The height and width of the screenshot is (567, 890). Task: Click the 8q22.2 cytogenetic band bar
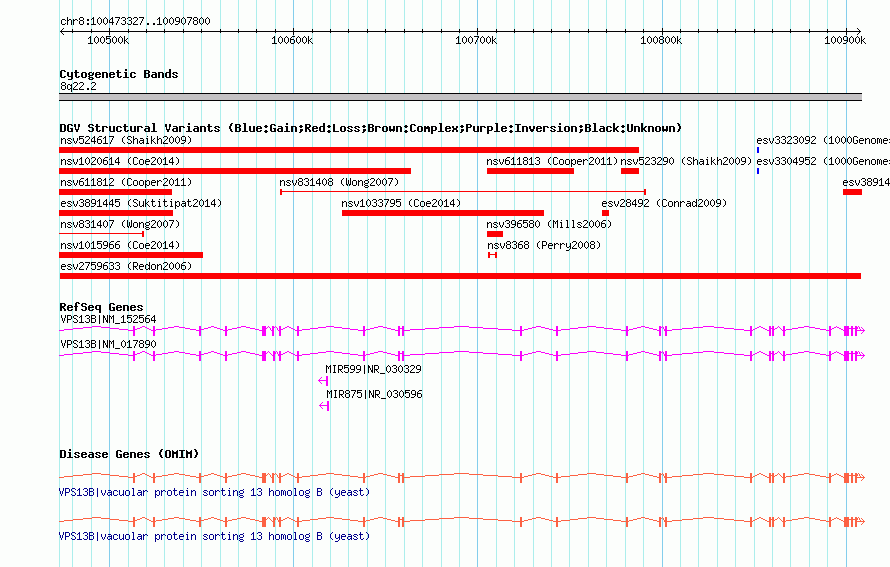coord(460,97)
